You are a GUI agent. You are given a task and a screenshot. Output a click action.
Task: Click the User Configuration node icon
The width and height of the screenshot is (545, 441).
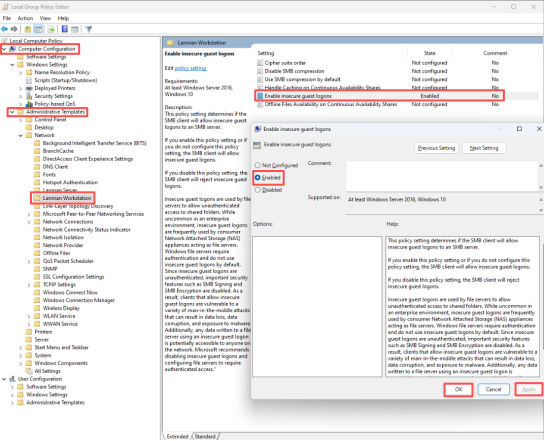(12, 379)
